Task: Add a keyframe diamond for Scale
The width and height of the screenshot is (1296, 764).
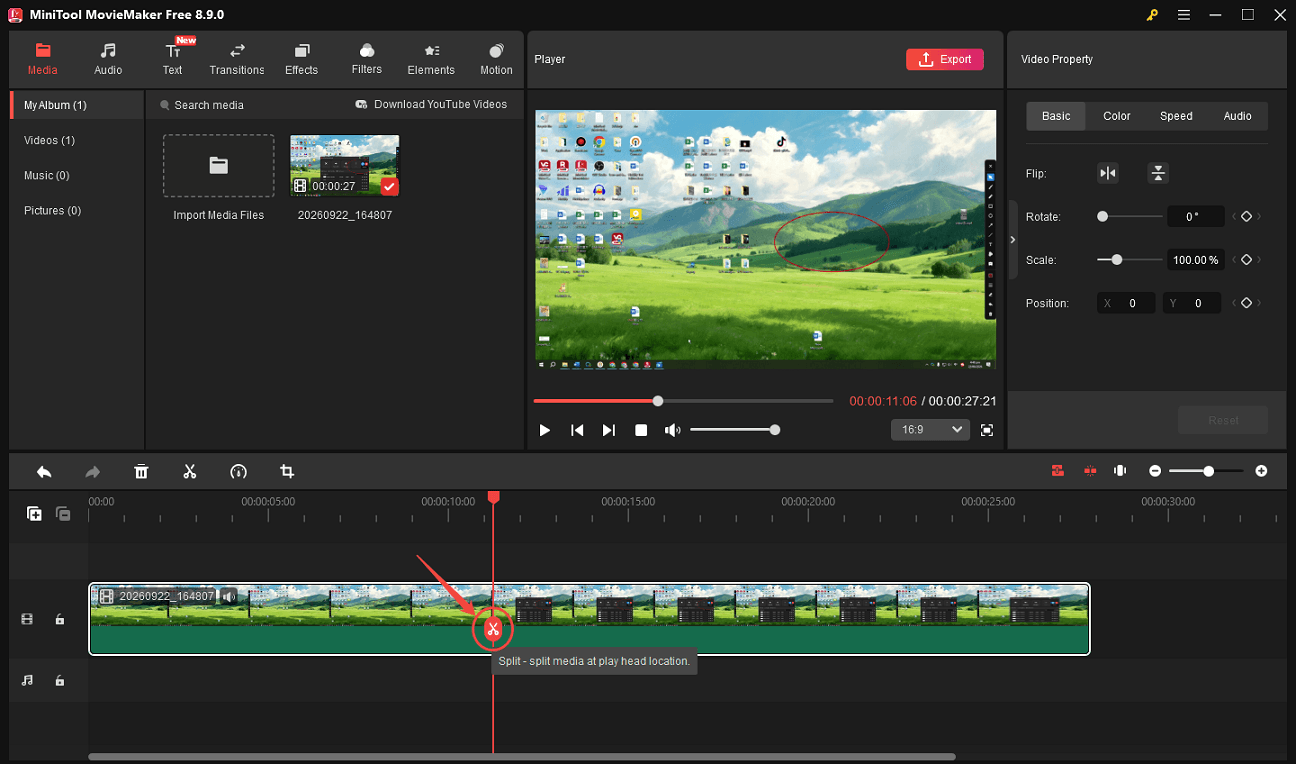Action: (x=1246, y=260)
